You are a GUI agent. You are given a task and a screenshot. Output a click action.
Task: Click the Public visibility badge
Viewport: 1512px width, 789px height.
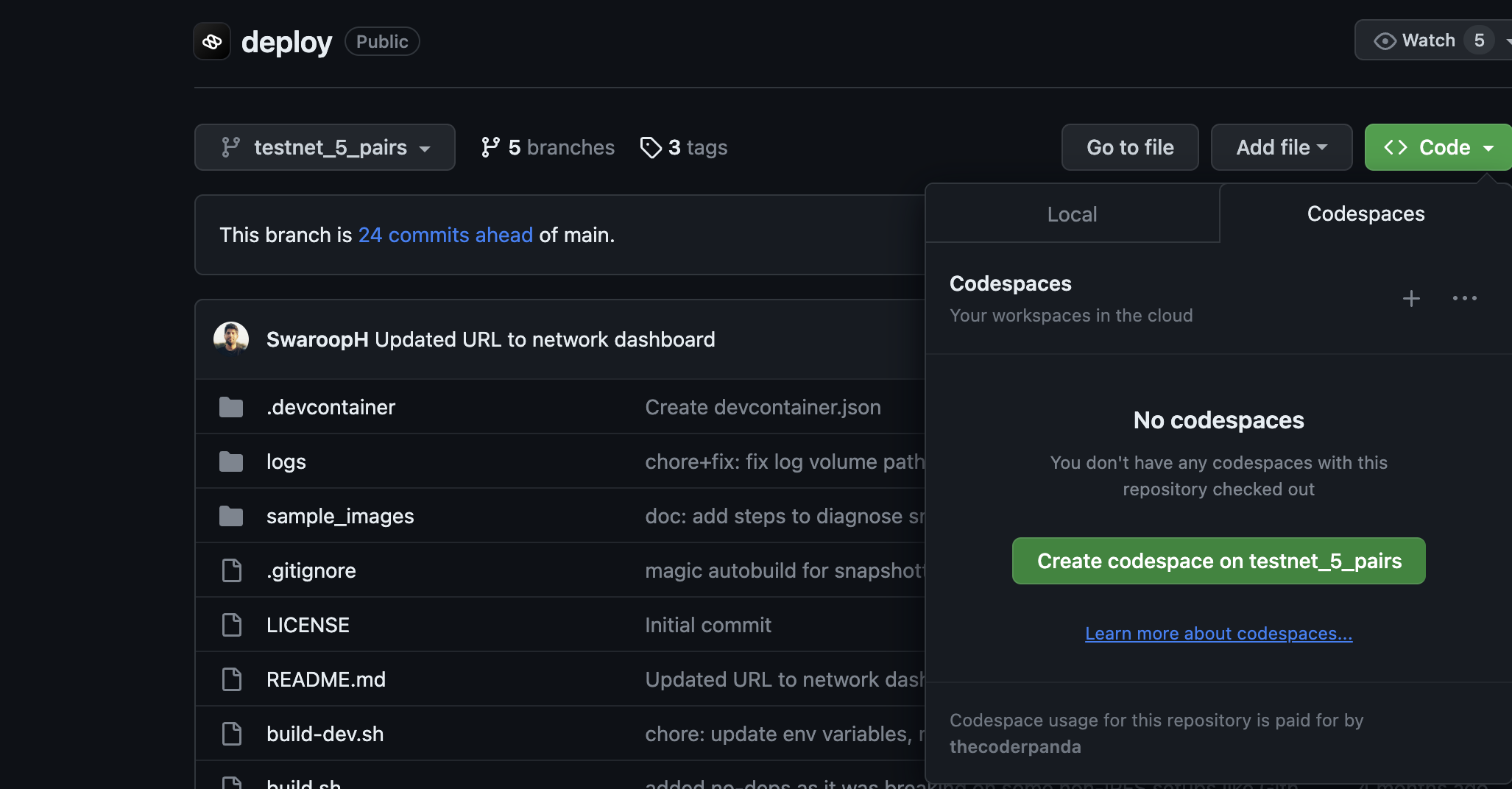382,41
